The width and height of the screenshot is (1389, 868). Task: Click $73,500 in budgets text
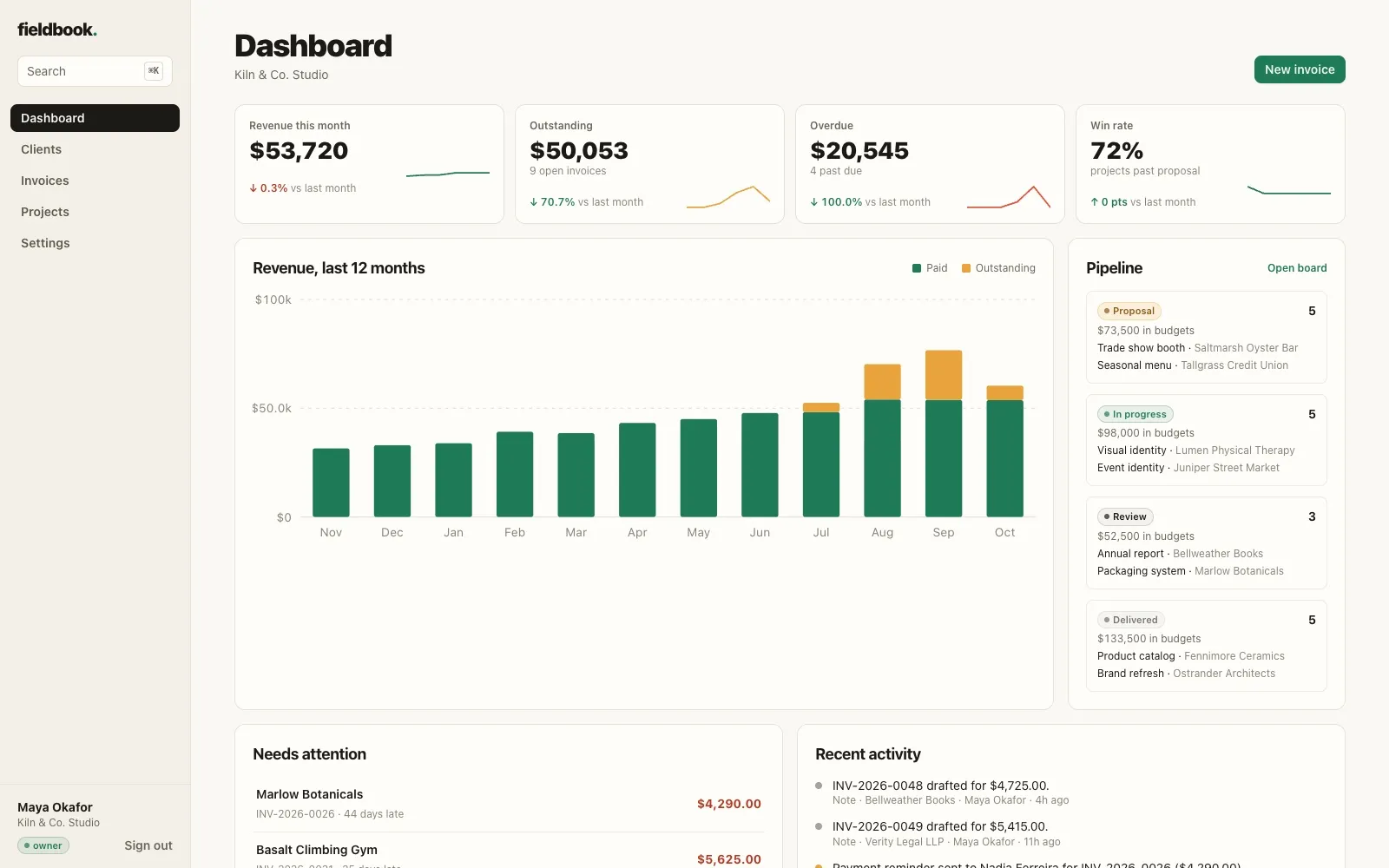pos(1146,331)
